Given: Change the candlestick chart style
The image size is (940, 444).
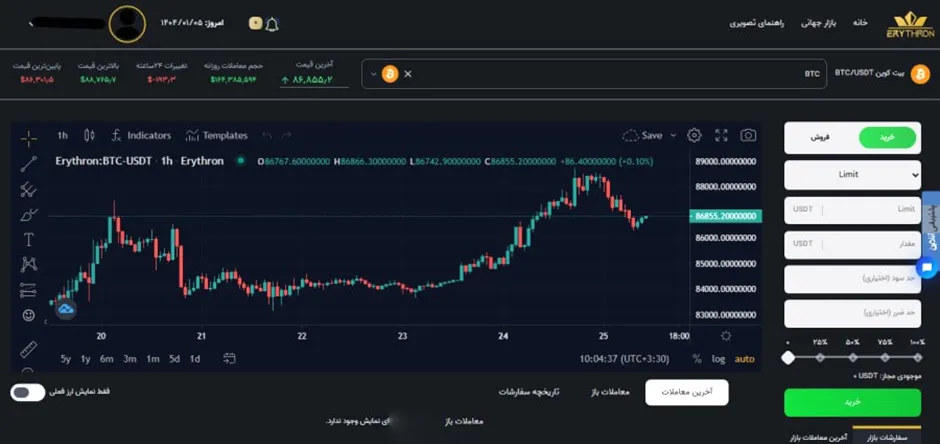Looking at the screenshot, I should click(x=89, y=135).
